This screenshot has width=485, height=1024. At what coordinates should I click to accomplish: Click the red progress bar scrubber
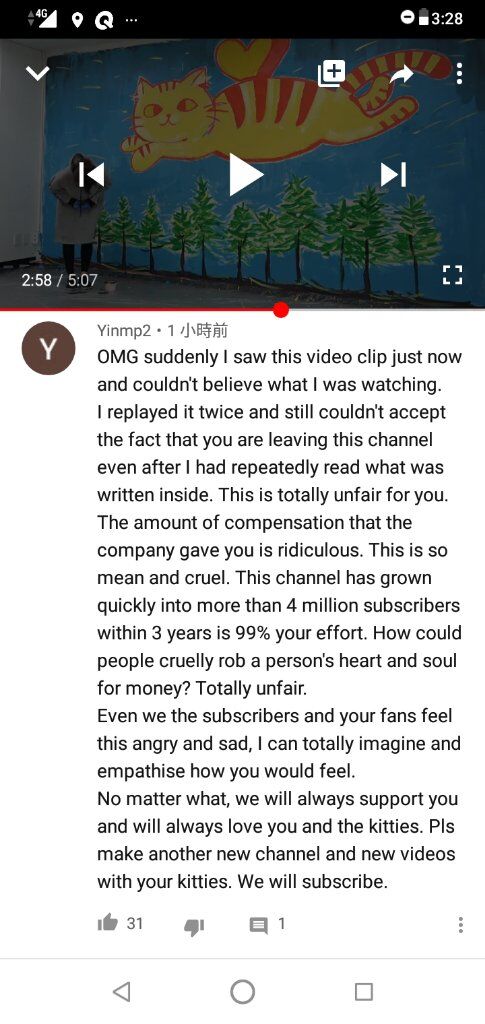[281, 310]
